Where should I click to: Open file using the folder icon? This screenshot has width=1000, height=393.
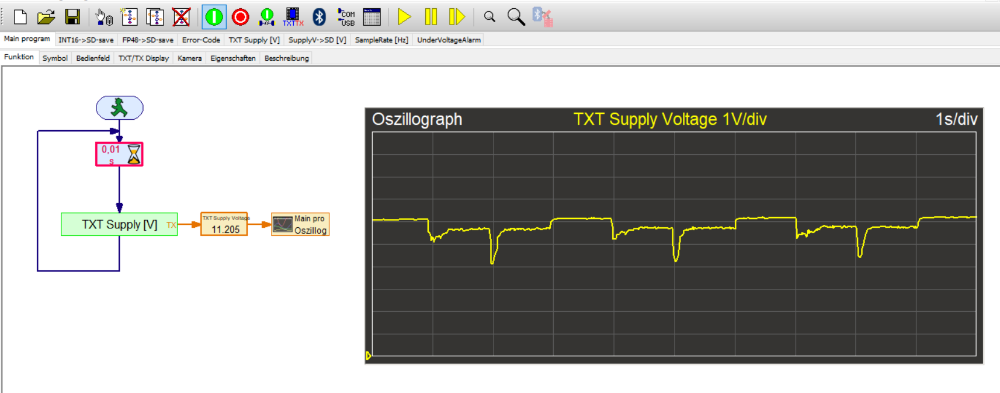(45, 17)
